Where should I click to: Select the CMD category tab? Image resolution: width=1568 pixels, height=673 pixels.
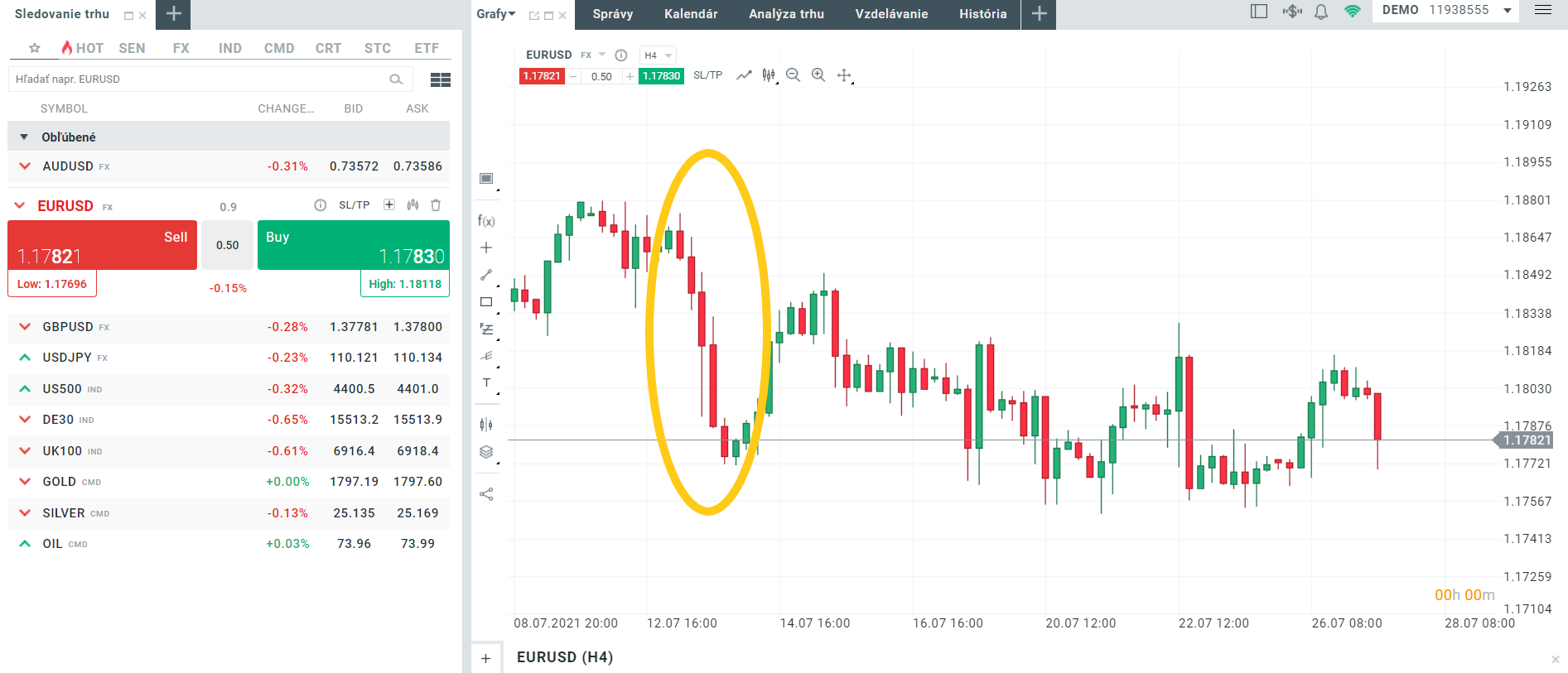click(x=279, y=48)
